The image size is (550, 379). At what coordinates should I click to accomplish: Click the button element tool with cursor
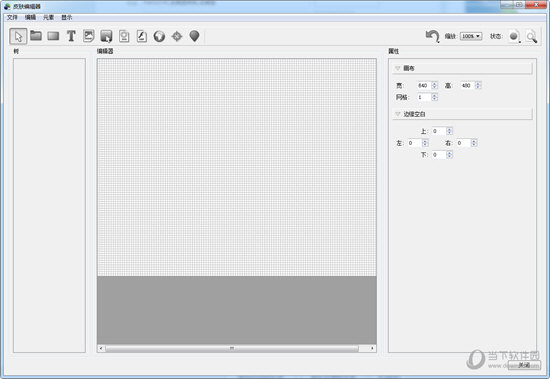click(106, 36)
